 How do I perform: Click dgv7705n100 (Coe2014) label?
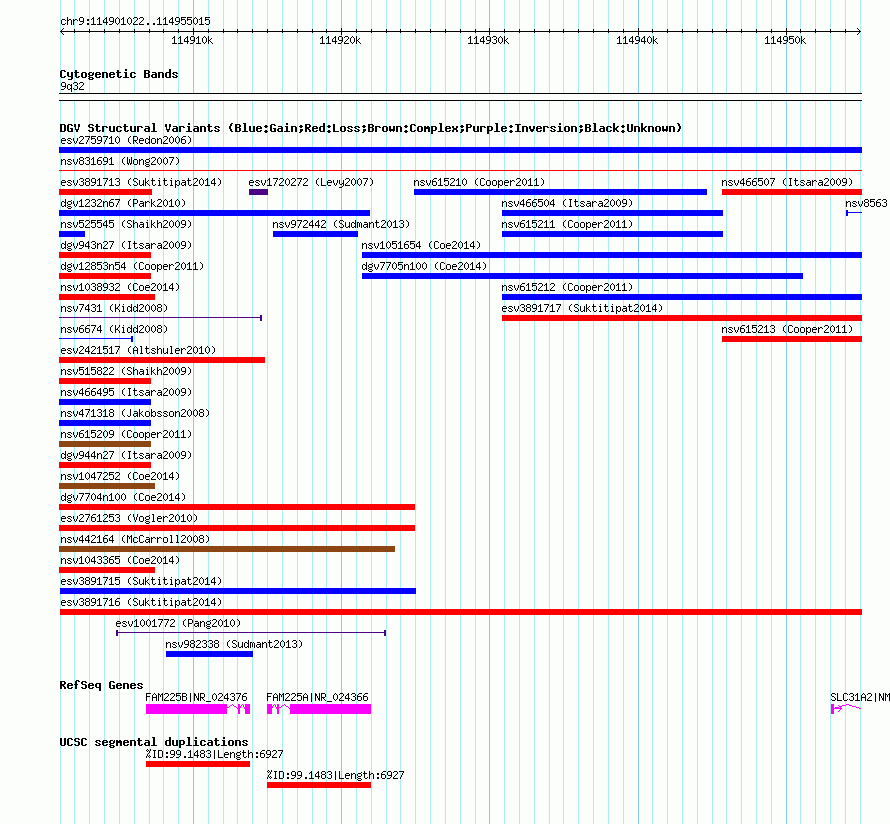[x=424, y=266]
